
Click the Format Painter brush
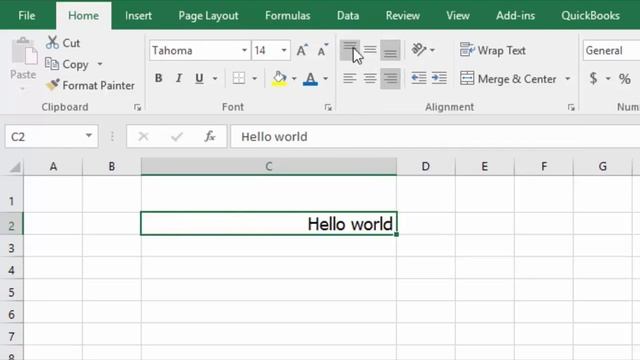tap(52, 85)
